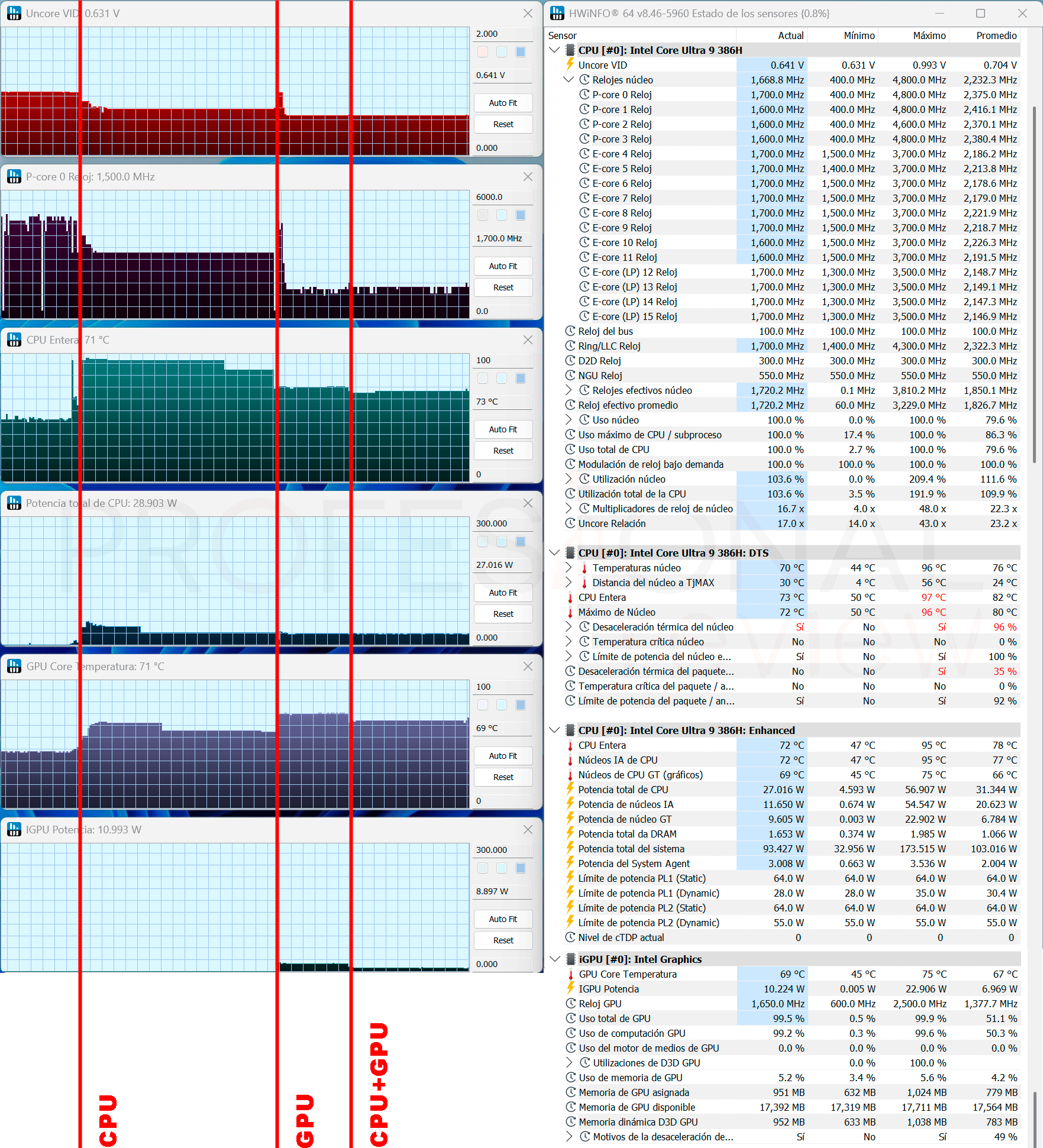Click the clock icon beside NGU Reloj

coord(570,376)
